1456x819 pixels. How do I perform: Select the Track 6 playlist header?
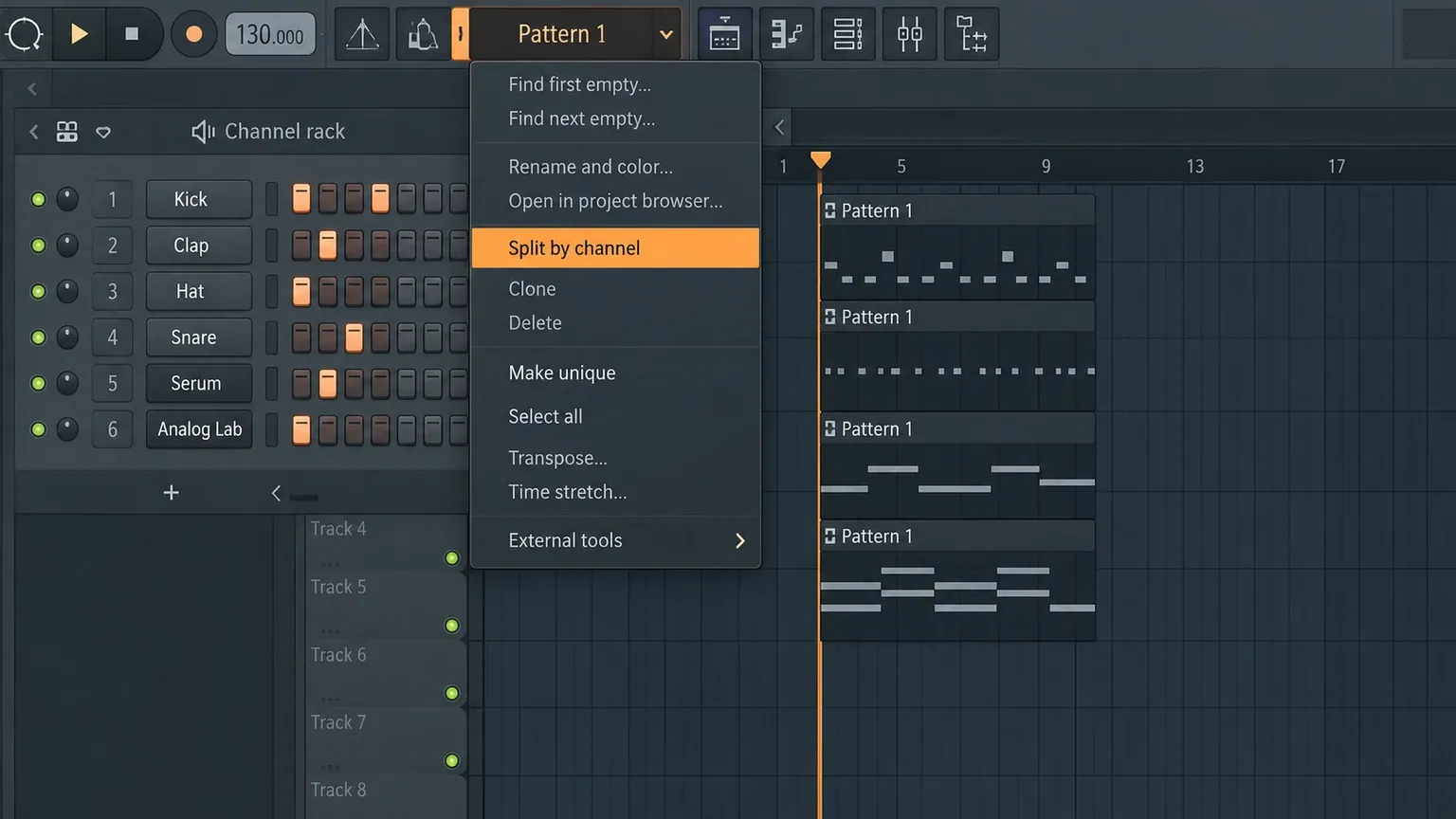385,673
